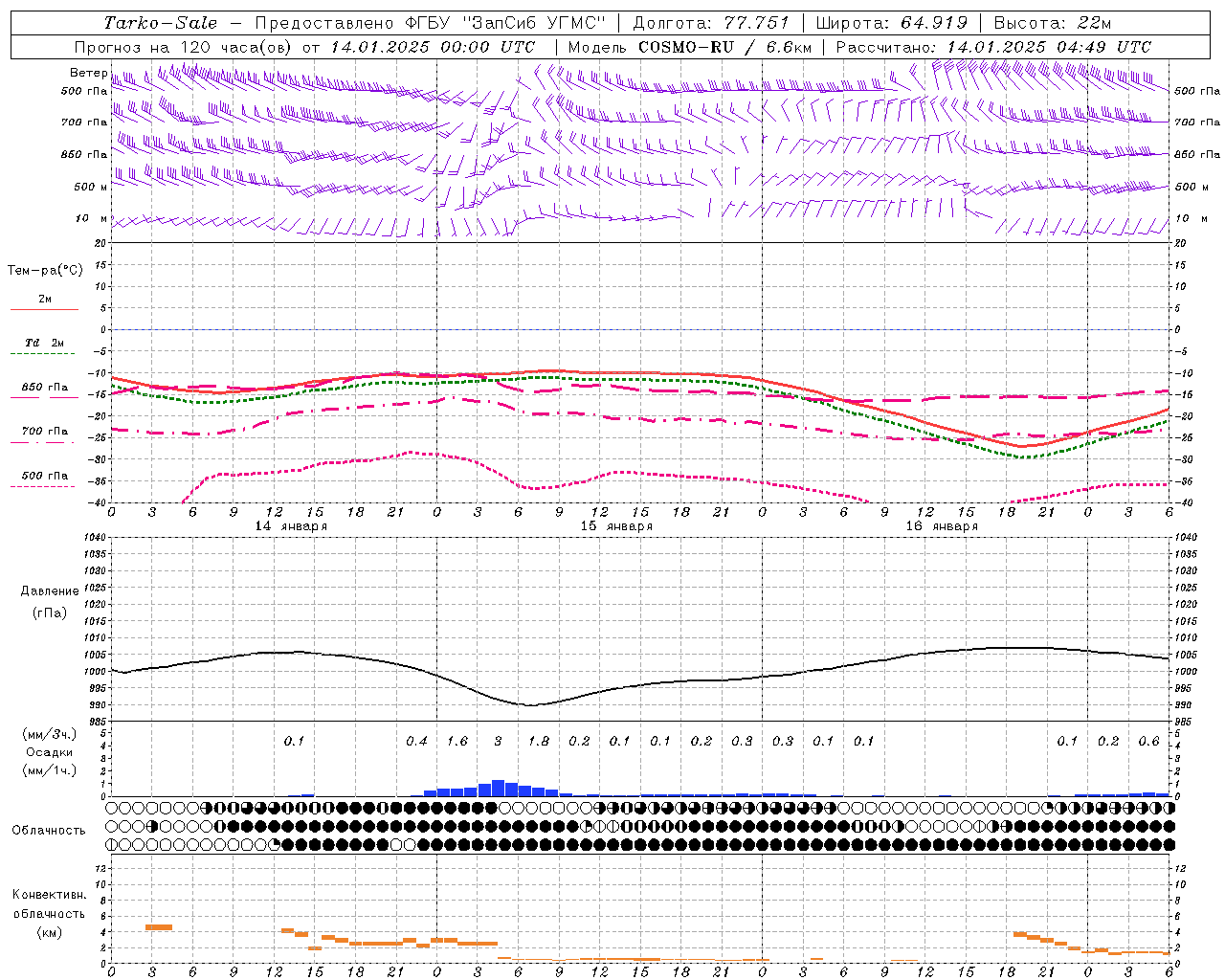Image resolution: width=1225 pixels, height=980 pixels.
Task: Click the 2м temperature legend entry
Action: 45,300
